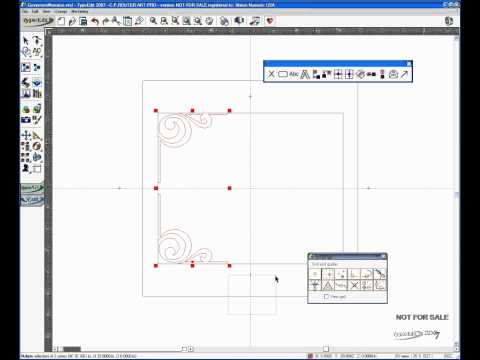
Task: Click the two horizontal black squares icon
Action: (x=371, y=74)
